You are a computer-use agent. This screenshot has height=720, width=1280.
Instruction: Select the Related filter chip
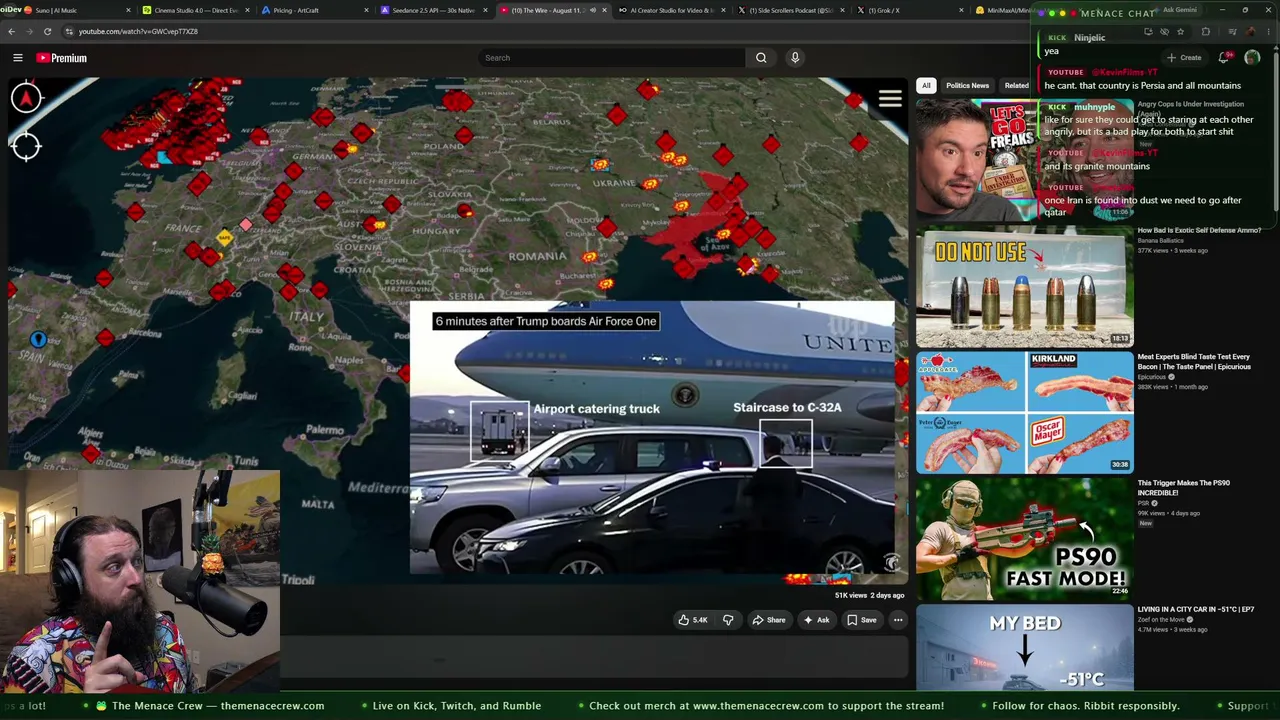[1016, 86]
